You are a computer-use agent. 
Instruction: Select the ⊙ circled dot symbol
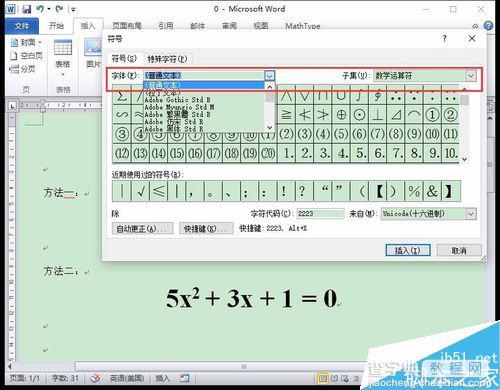(359, 115)
